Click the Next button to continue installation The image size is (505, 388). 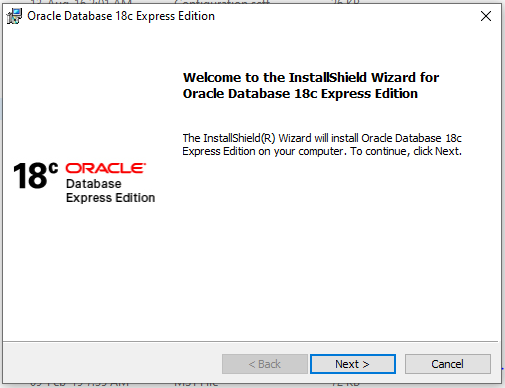coord(353,364)
